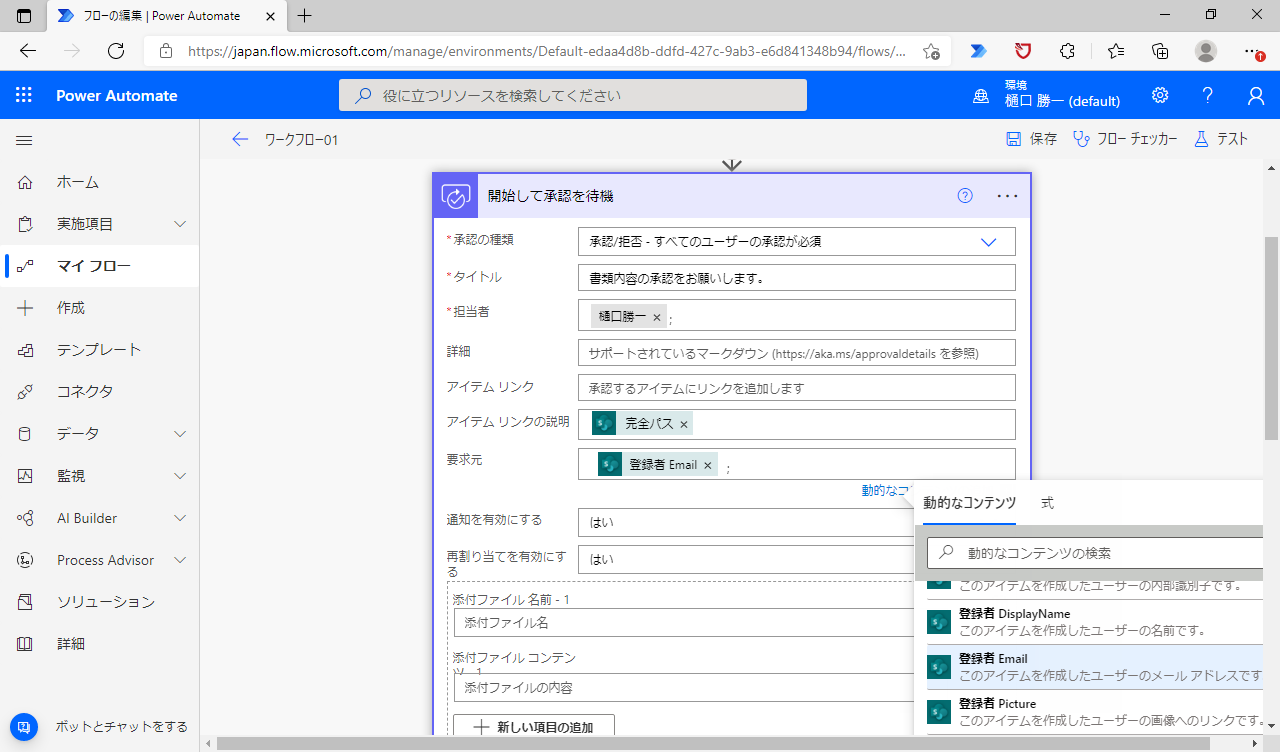Open a new browser tab
1280x752 pixels.
pyautogui.click(x=305, y=15)
